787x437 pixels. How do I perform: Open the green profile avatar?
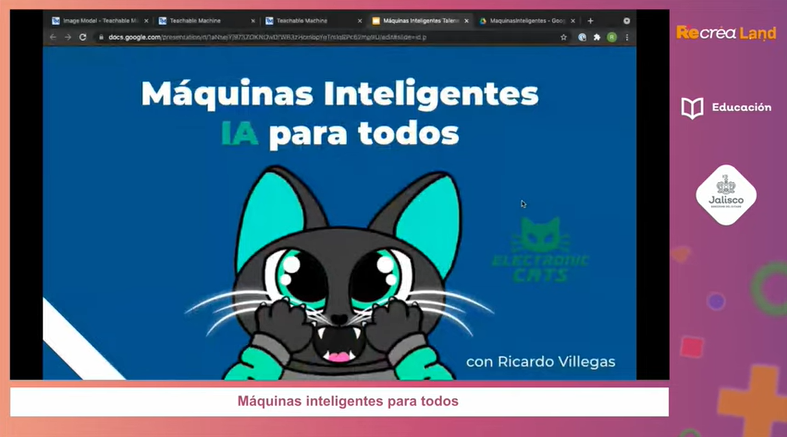click(x=612, y=37)
